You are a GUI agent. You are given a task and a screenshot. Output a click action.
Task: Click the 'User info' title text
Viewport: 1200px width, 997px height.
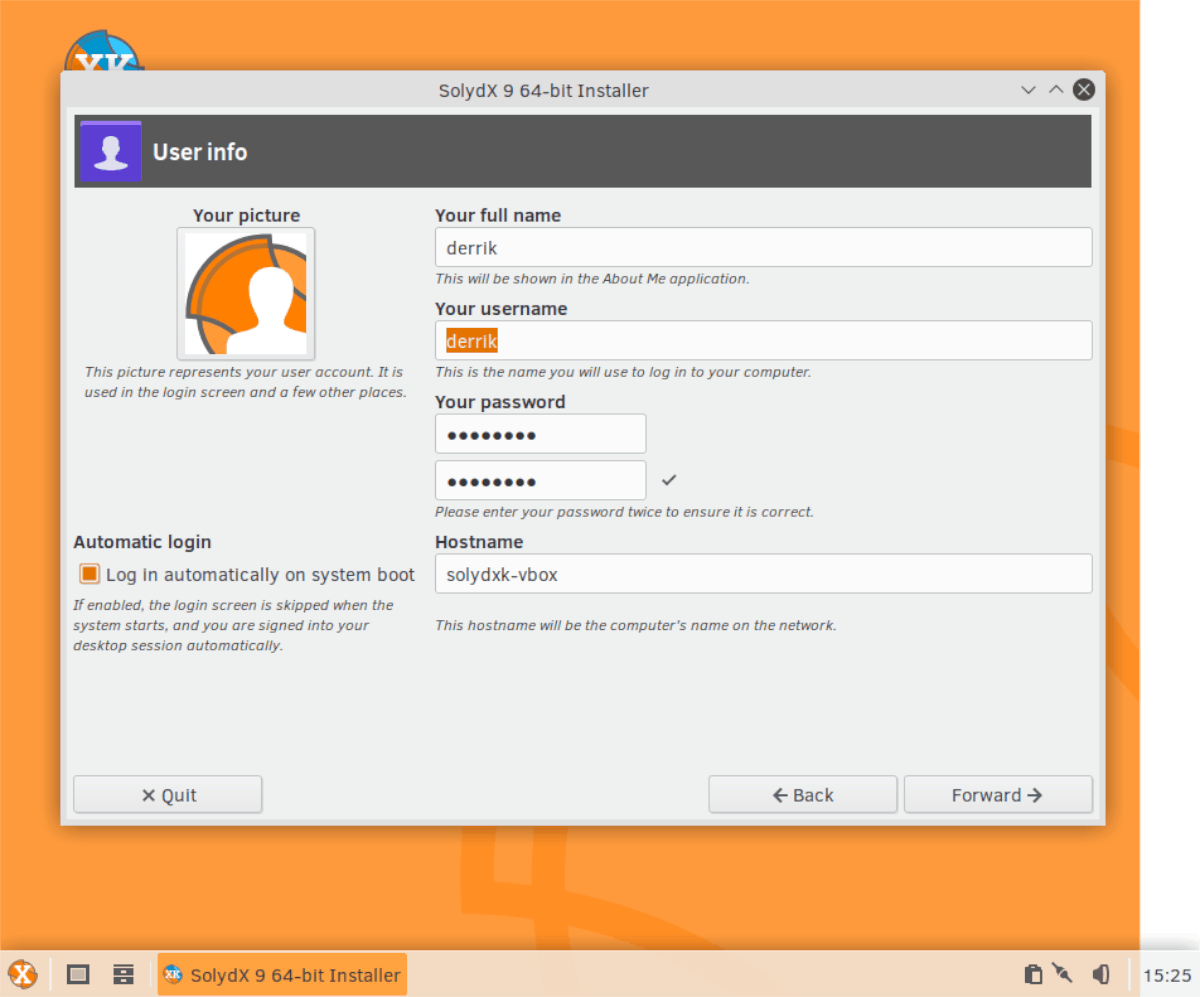200,152
